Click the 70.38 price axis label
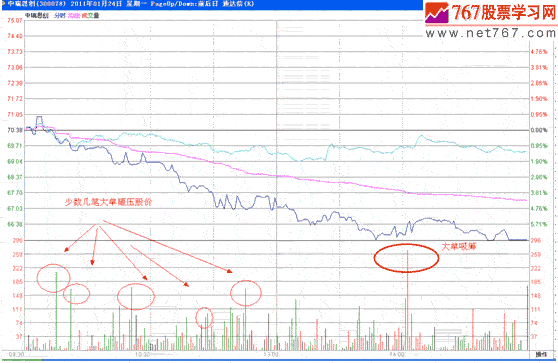The image size is (558, 363). point(15,130)
